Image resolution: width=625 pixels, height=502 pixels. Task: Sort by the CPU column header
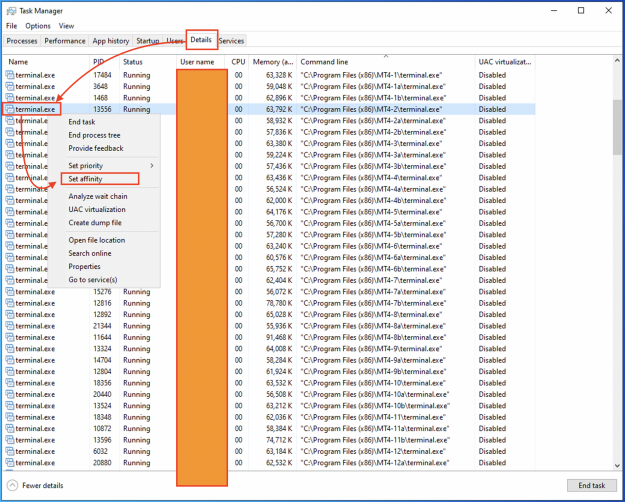238,62
